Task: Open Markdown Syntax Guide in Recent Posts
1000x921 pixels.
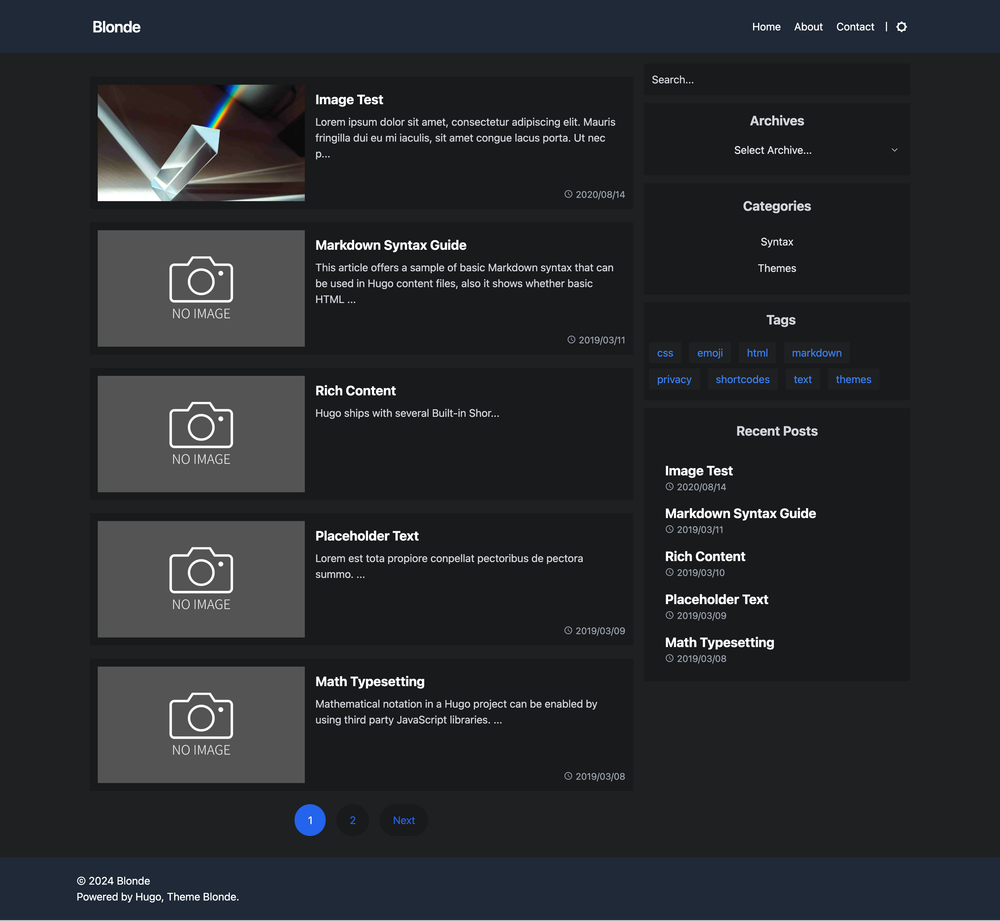Action: tap(740, 513)
